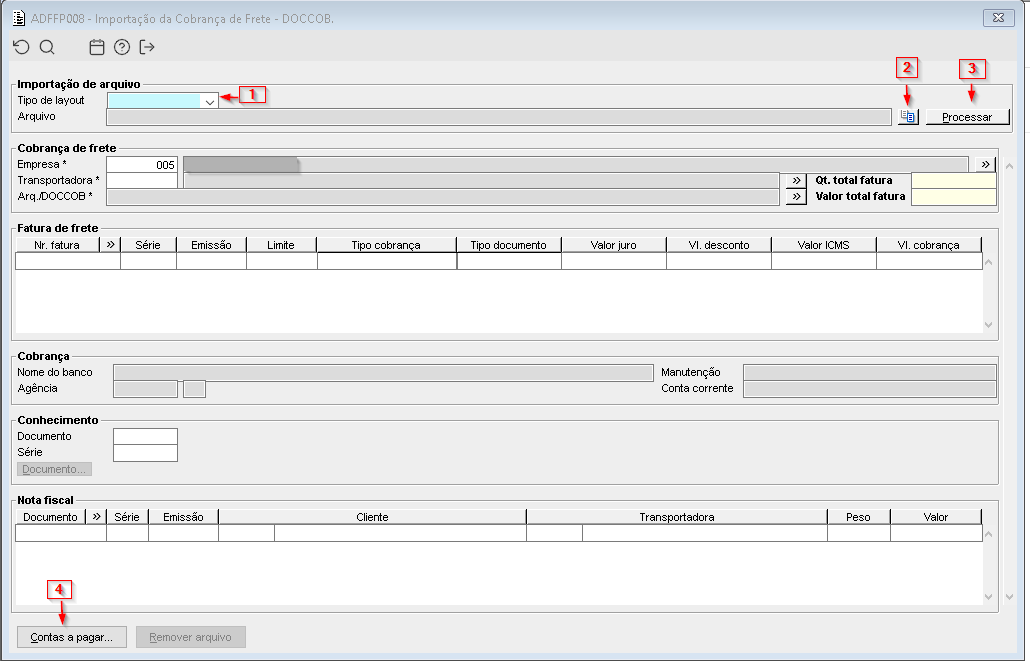This screenshot has height=661, width=1030.
Task: Click the Processar button
Action: pyautogui.click(x=967, y=117)
